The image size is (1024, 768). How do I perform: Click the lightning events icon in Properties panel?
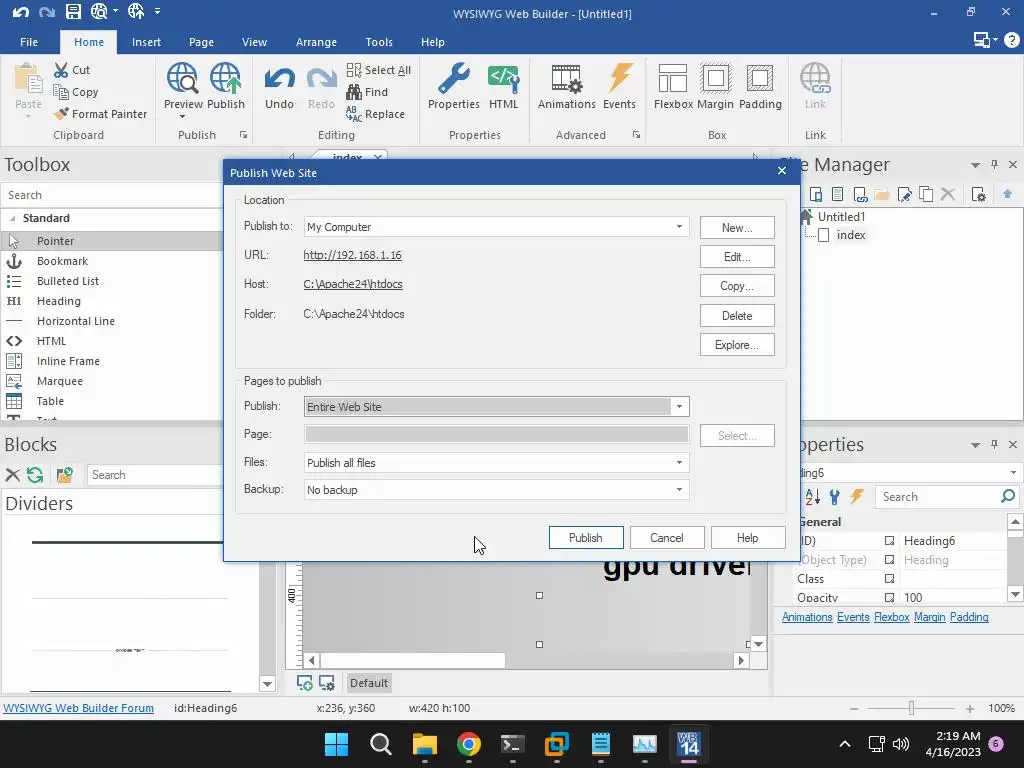(x=857, y=497)
